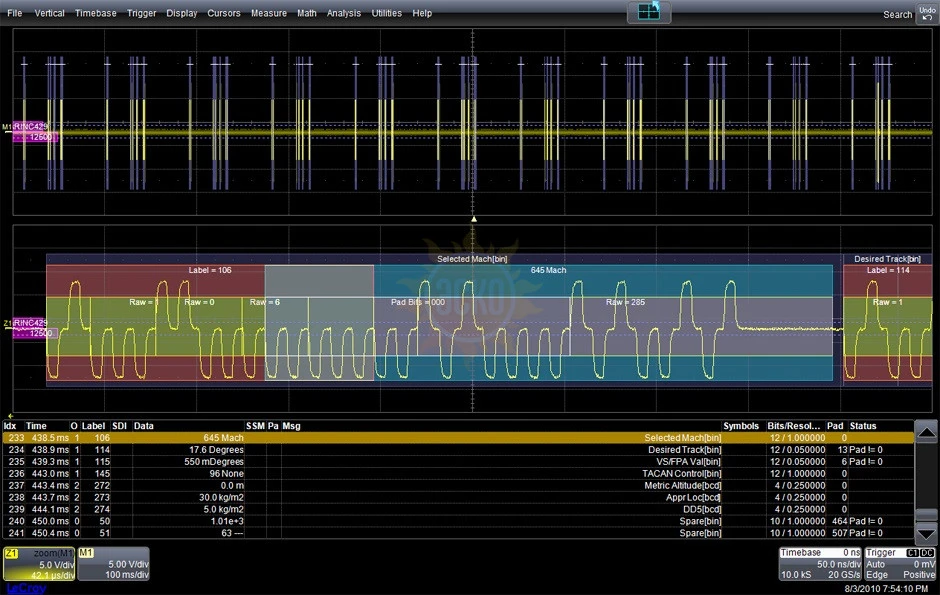Open the M1 memory descriptor box
Image resolution: width=940 pixels, height=595 pixels.
coord(113,564)
